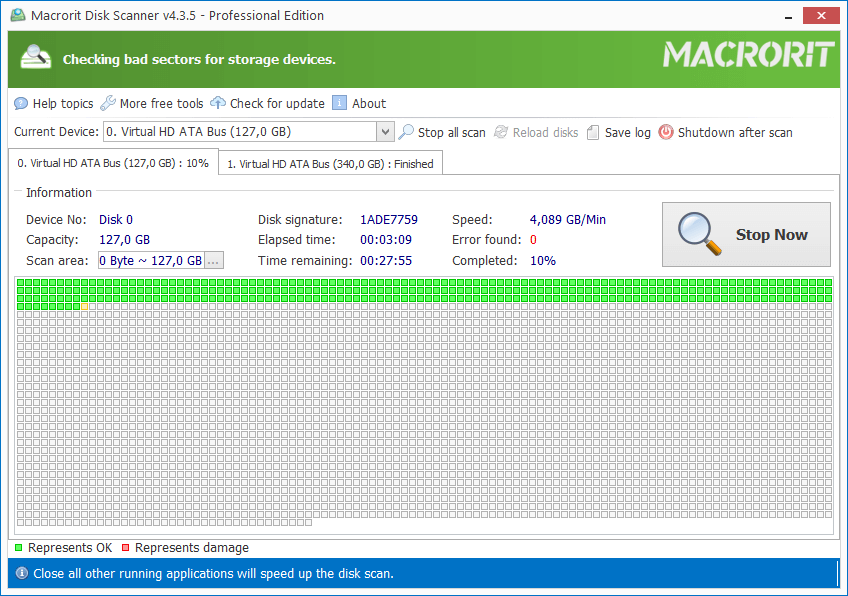Enable Shutdown after scan

tap(725, 133)
